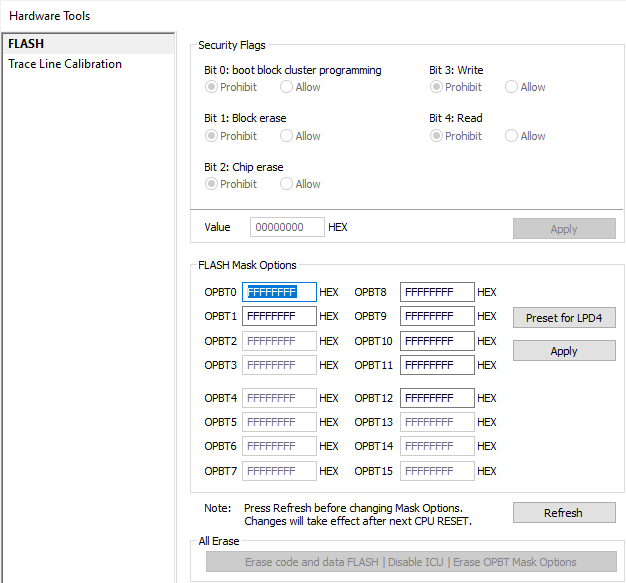Click the Erase code and data FLASH button
This screenshot has width=626, height=583.
tap(410, 562)
